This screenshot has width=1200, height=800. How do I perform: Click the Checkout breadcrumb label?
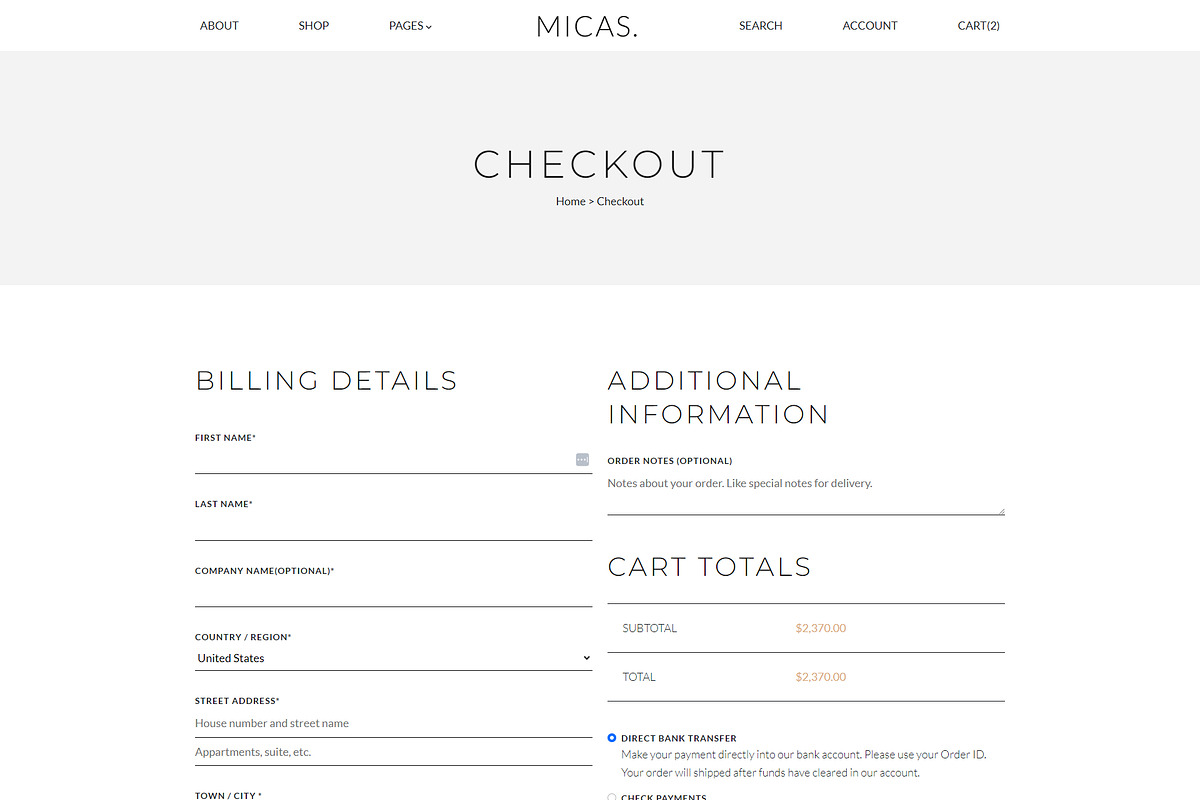pos(620,201)
